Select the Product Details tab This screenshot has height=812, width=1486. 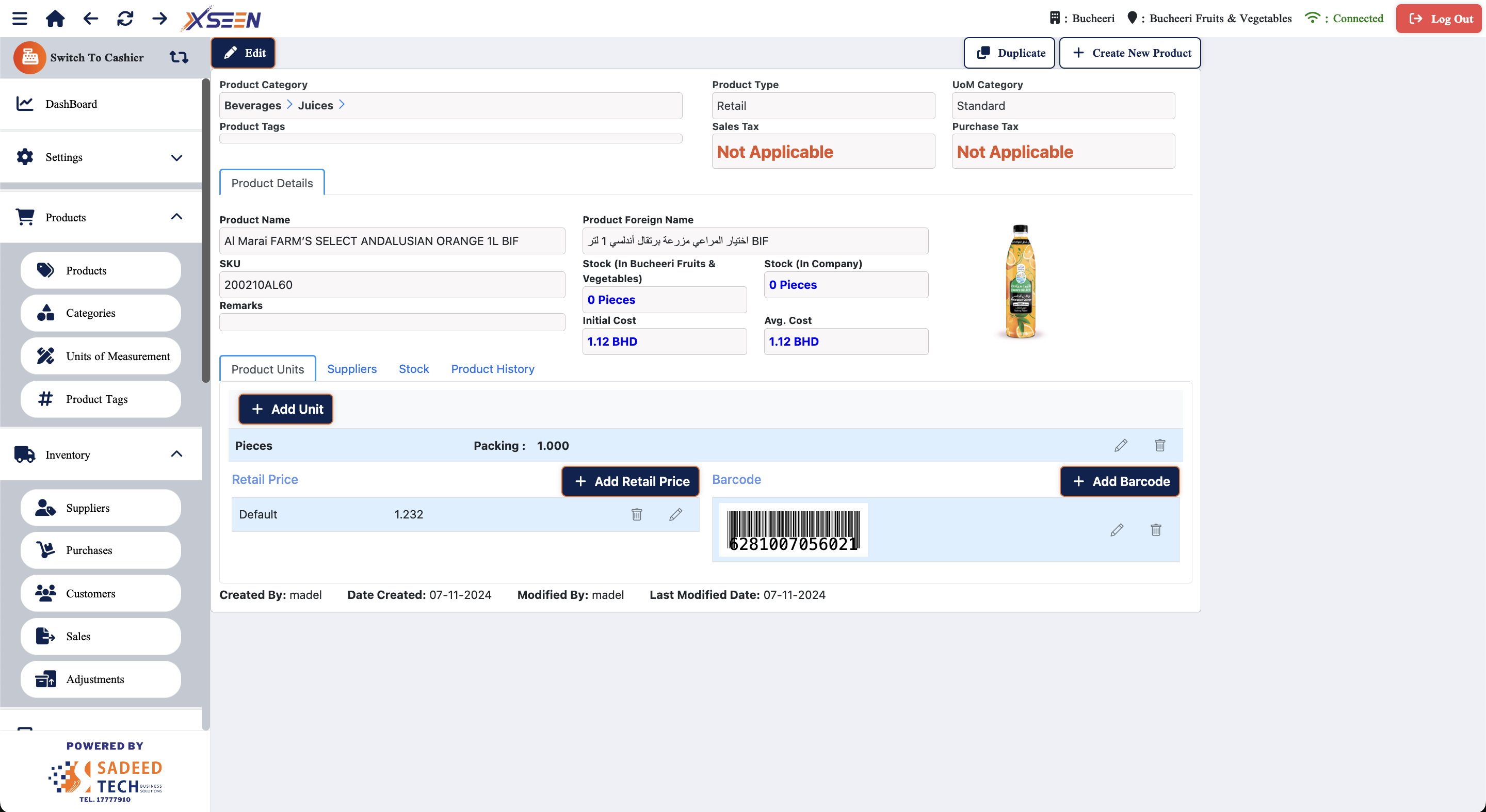click(272, 183)
